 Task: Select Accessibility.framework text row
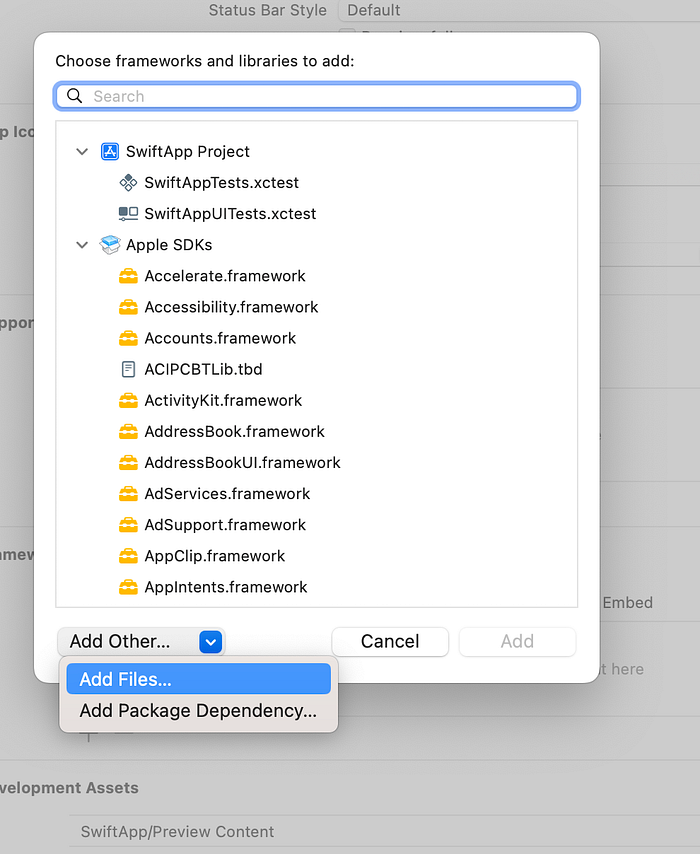232,307
